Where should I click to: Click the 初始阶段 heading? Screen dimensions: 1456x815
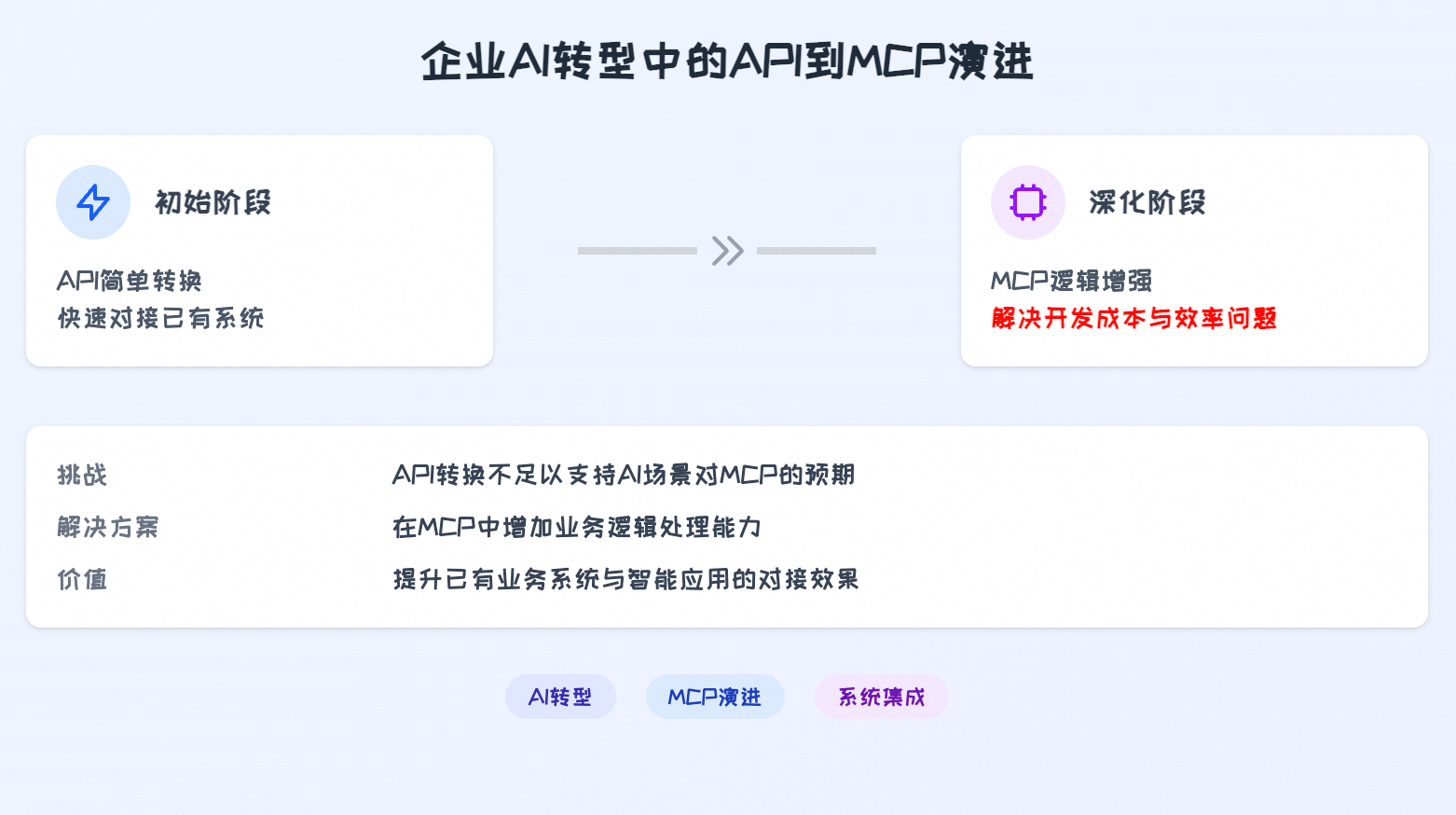coord(213,202)
